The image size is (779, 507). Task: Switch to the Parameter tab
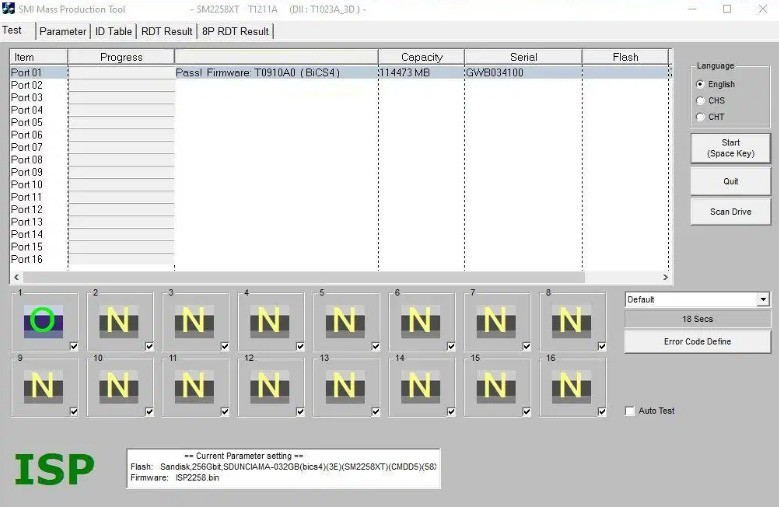point(63,31)
